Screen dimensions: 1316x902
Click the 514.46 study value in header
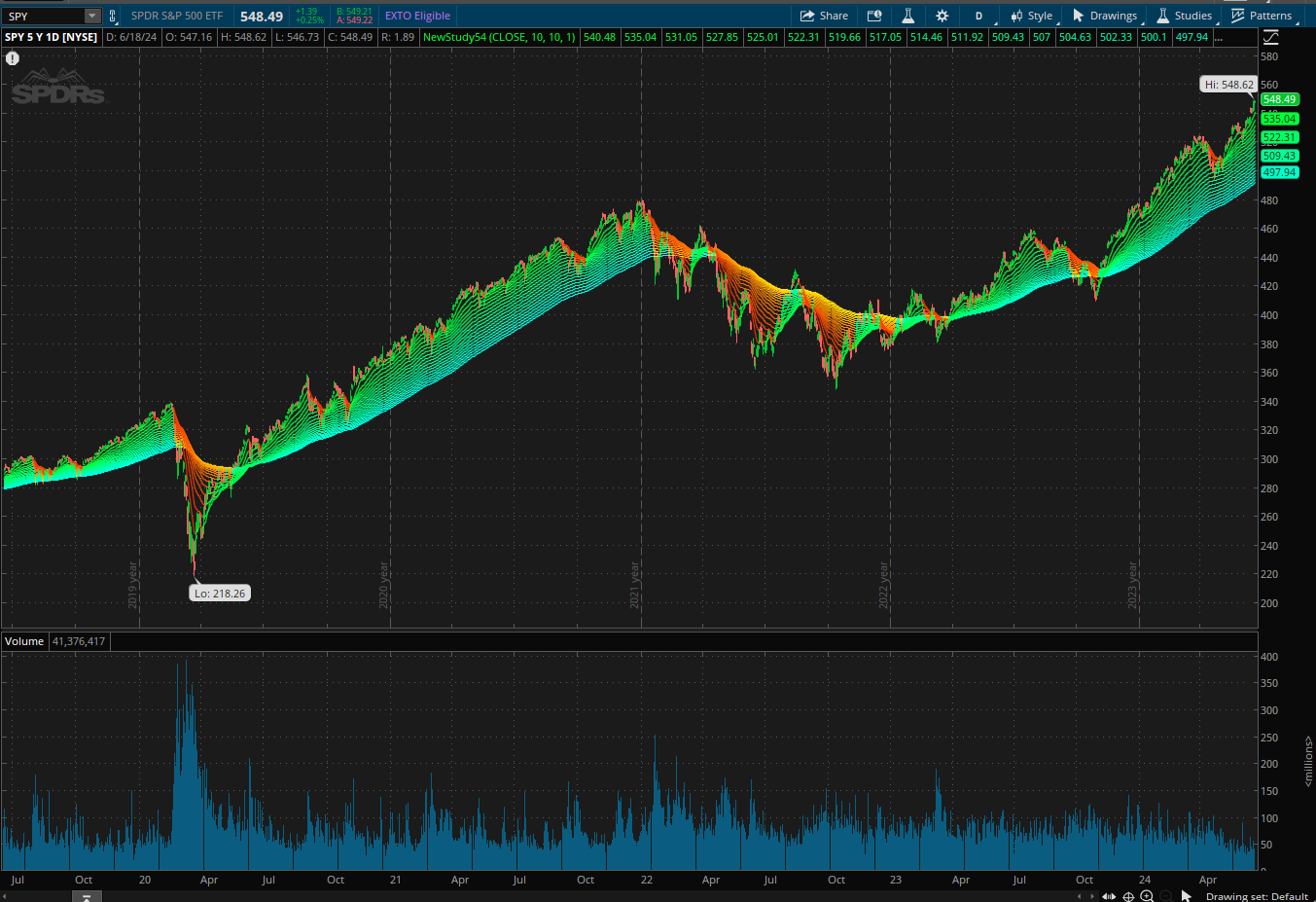[926, 37]
